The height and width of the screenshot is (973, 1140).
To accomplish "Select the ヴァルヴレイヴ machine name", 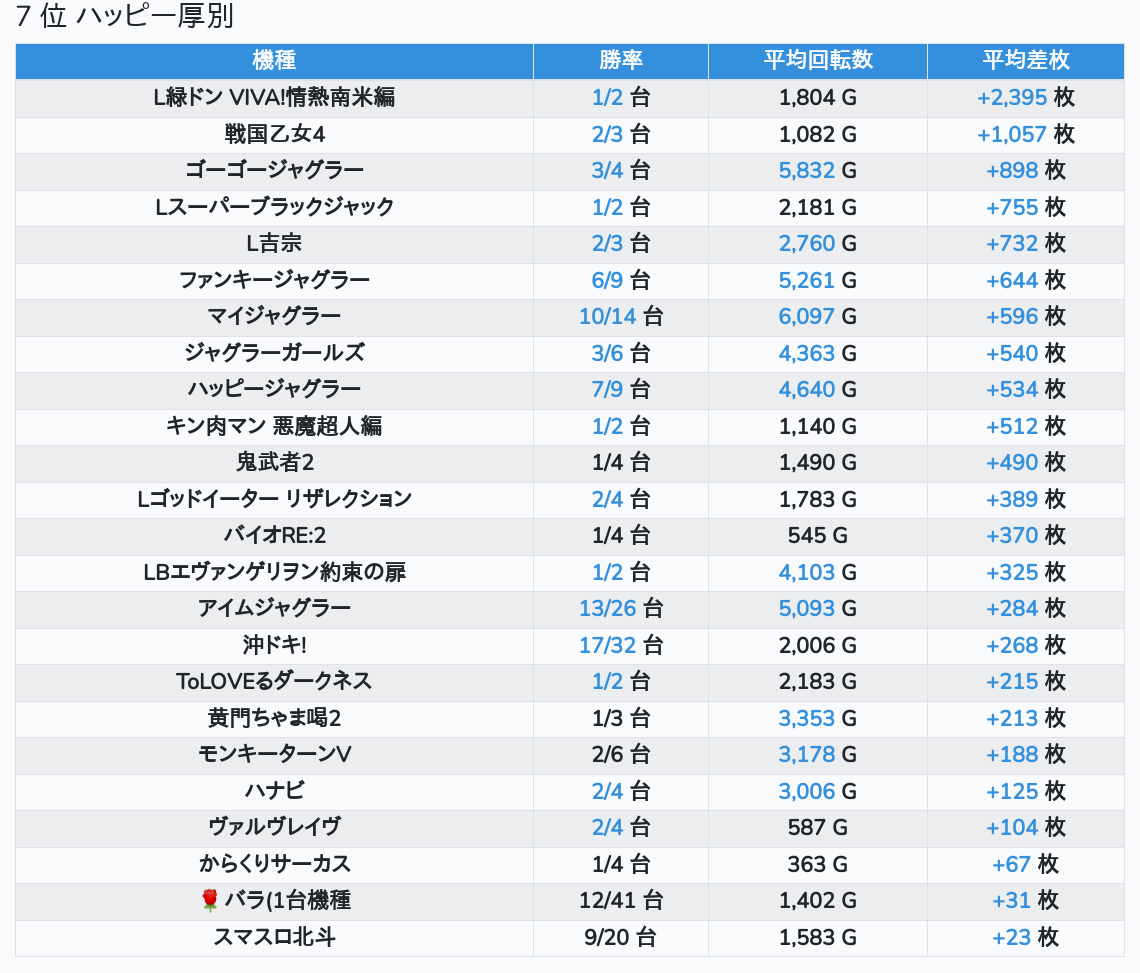I will pyautogui.click(x=274, y=828).
